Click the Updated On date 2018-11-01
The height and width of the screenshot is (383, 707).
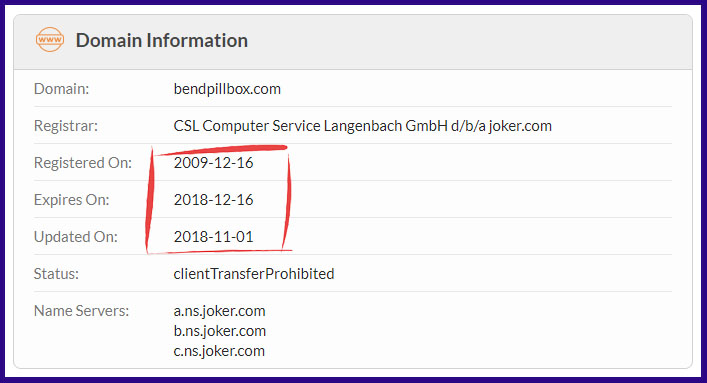pyautogui.click(x=213, y=237)
